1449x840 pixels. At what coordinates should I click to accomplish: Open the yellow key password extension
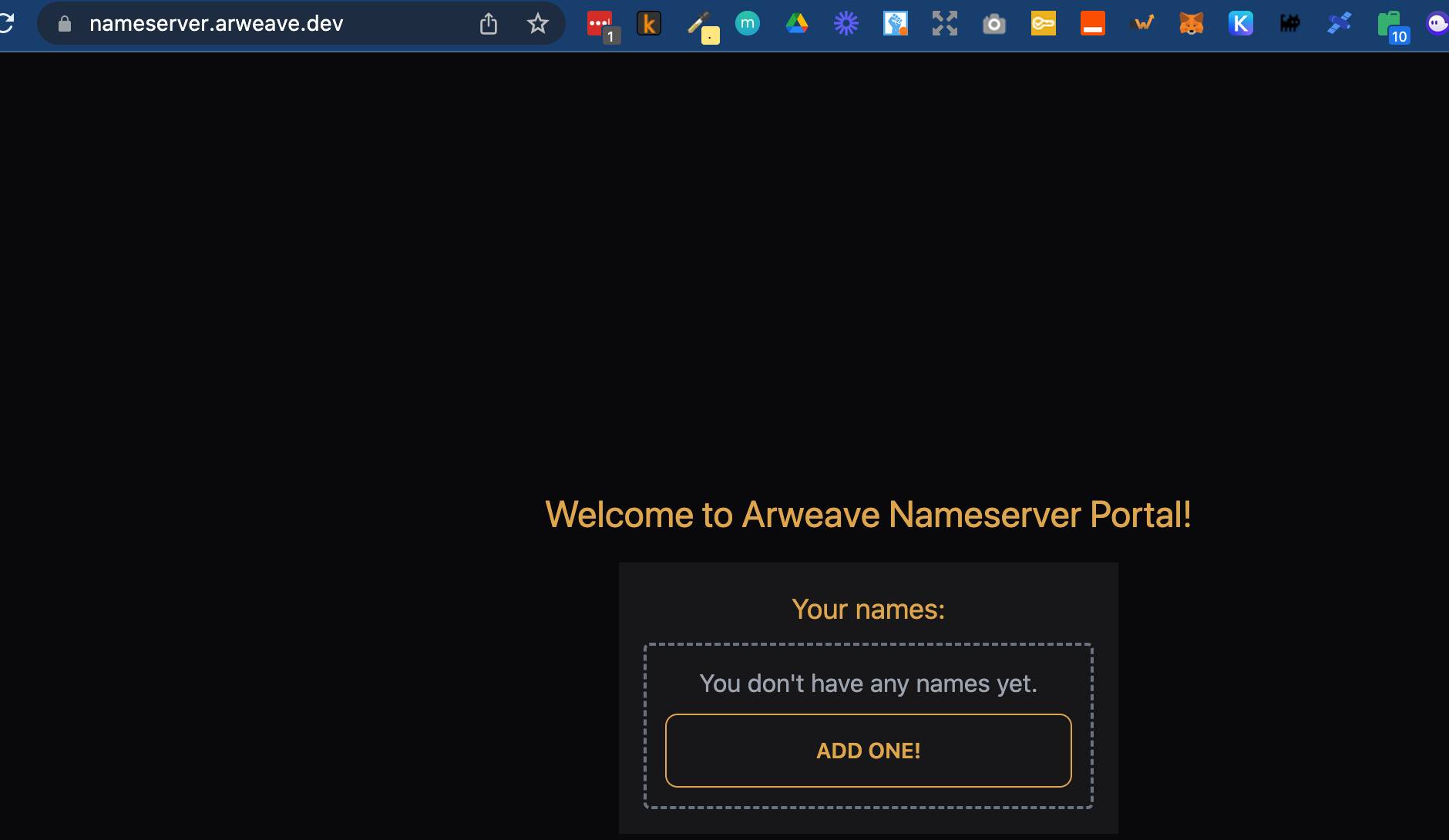[1044, 23]
